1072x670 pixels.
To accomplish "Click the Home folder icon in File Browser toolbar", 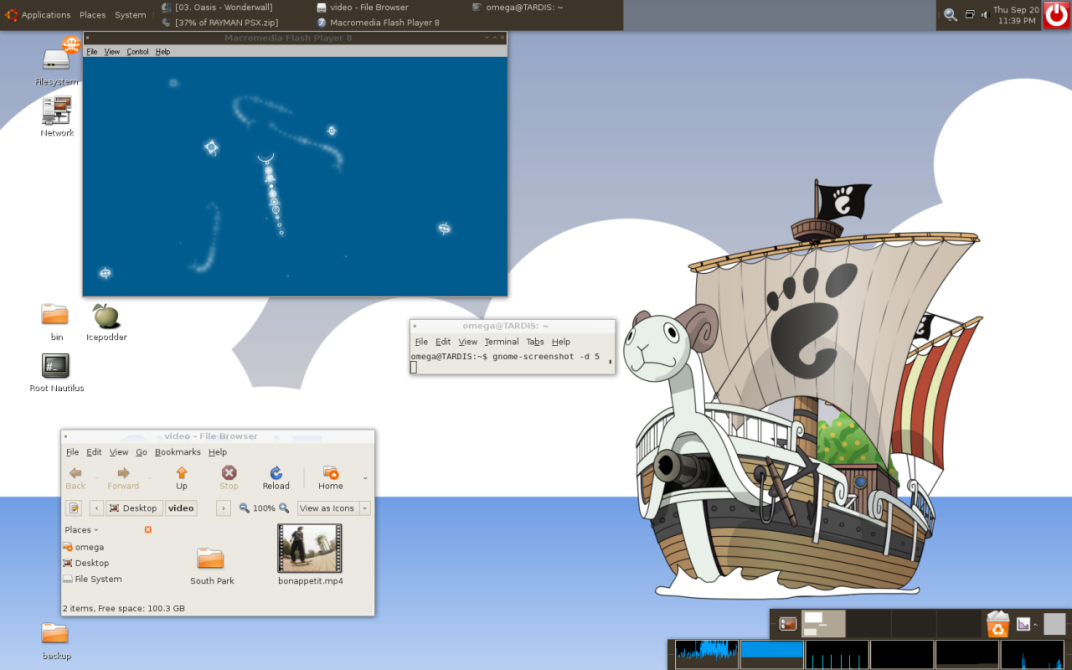I will (330, 472).
